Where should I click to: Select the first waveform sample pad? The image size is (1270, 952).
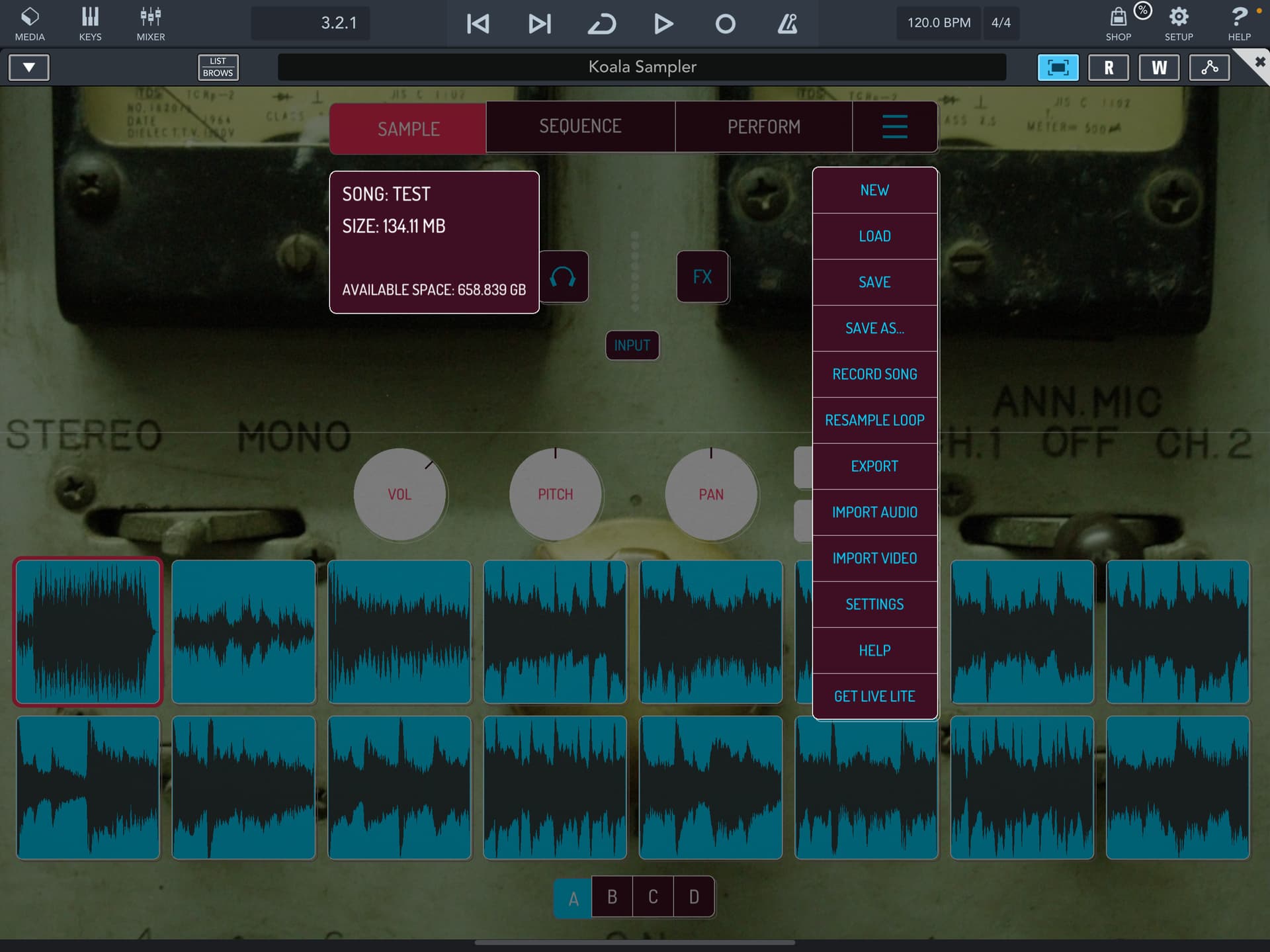tap(88, 632)
